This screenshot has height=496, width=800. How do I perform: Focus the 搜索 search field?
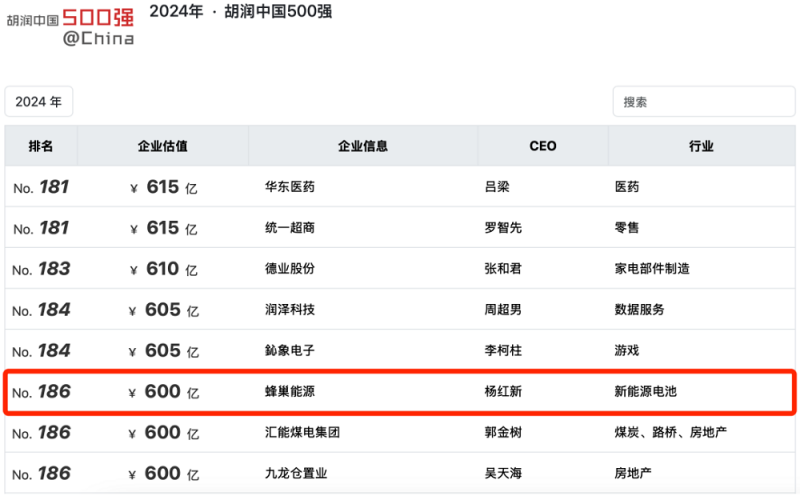coord(704,102)
